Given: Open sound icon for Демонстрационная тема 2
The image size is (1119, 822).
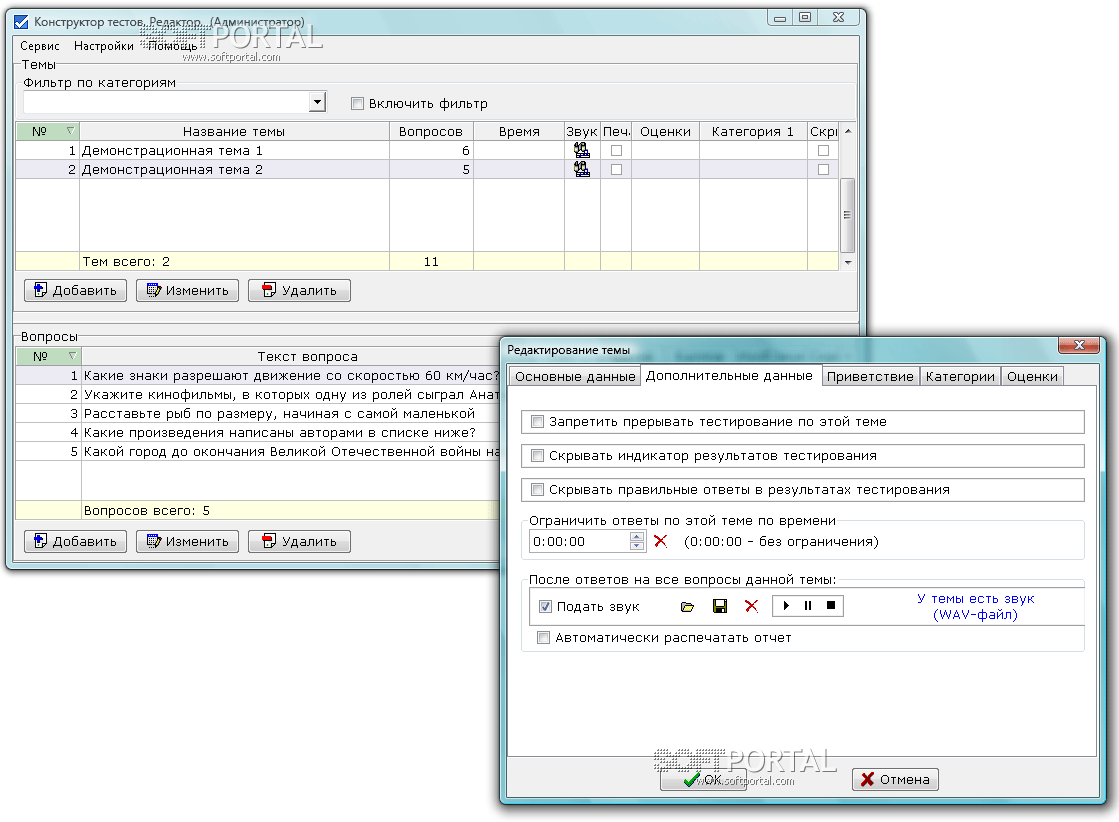Looking at the screenshot, I should coord(582,169).
